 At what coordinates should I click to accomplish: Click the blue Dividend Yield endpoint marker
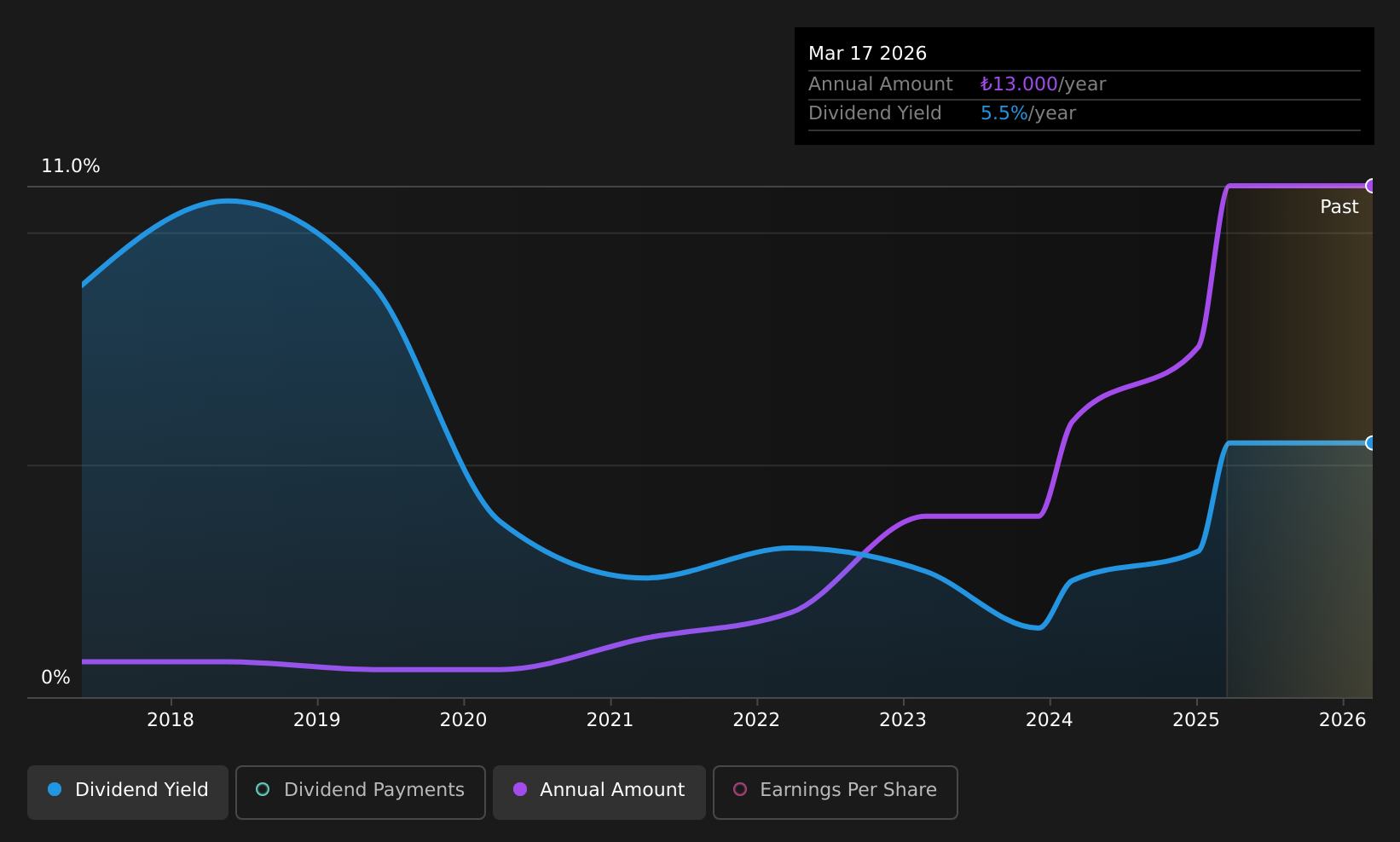coord(1371,443)
